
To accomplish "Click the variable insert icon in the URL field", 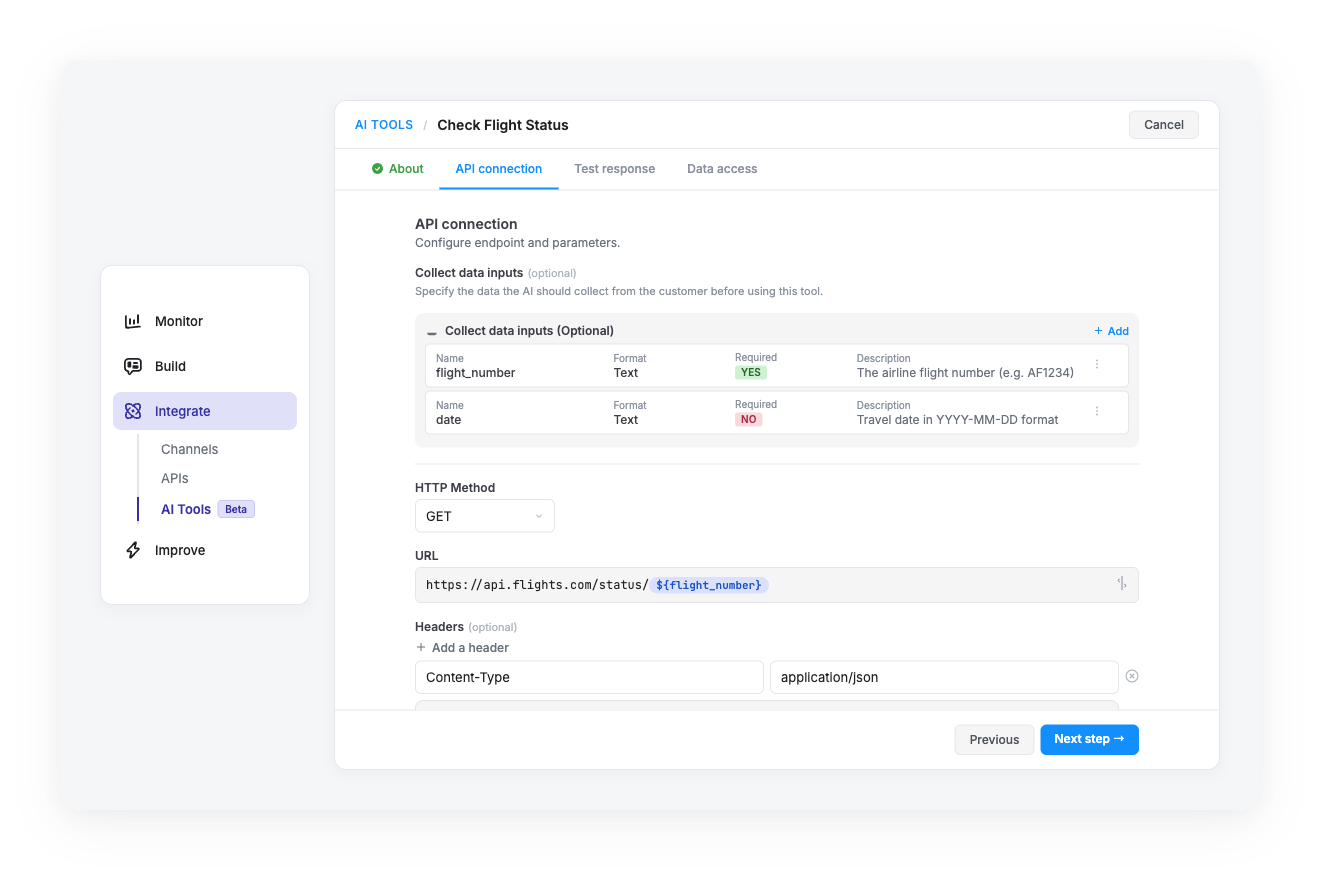I will [1121, 584].
